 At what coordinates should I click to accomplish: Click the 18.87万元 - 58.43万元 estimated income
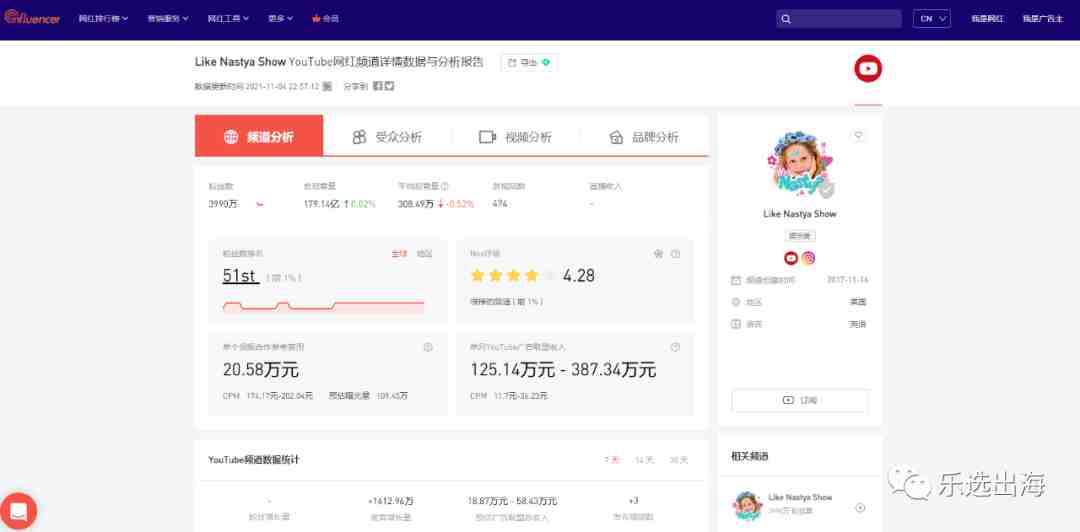(512, 501)
